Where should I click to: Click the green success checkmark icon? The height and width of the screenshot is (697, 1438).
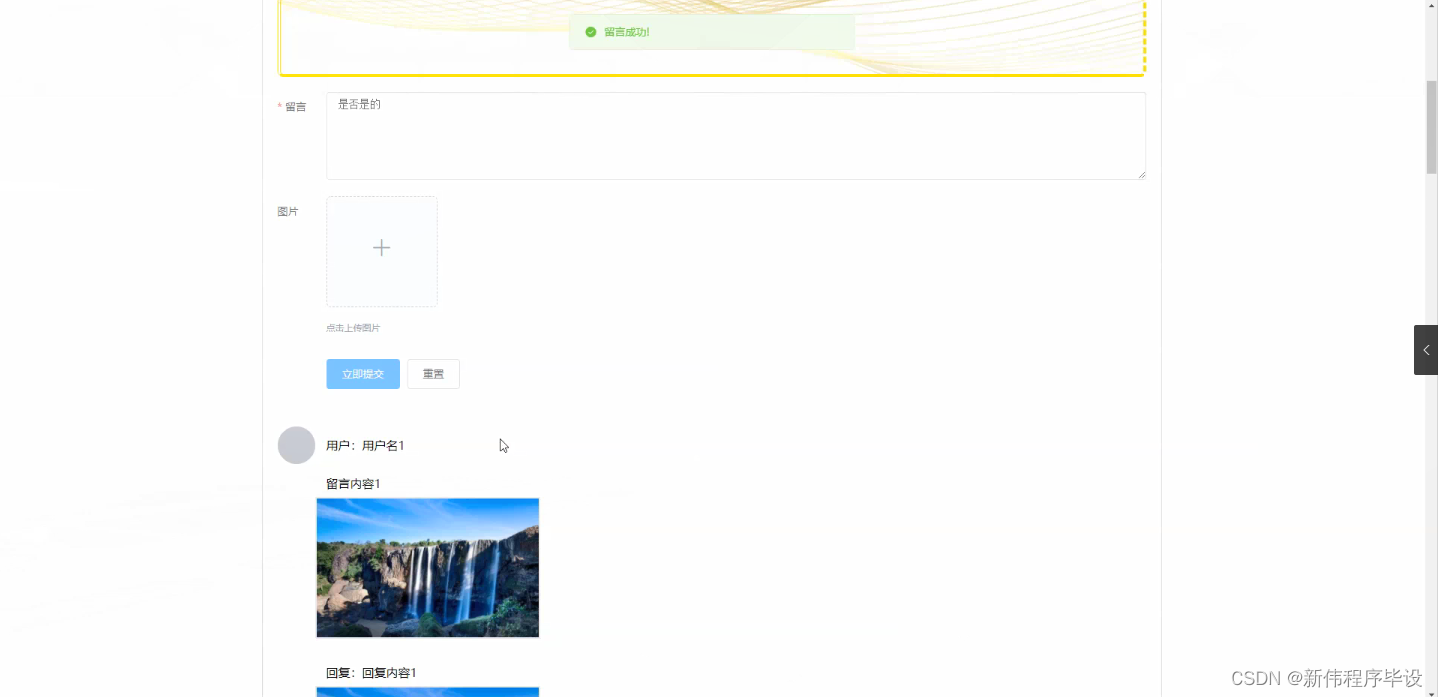tap(588, 32)
